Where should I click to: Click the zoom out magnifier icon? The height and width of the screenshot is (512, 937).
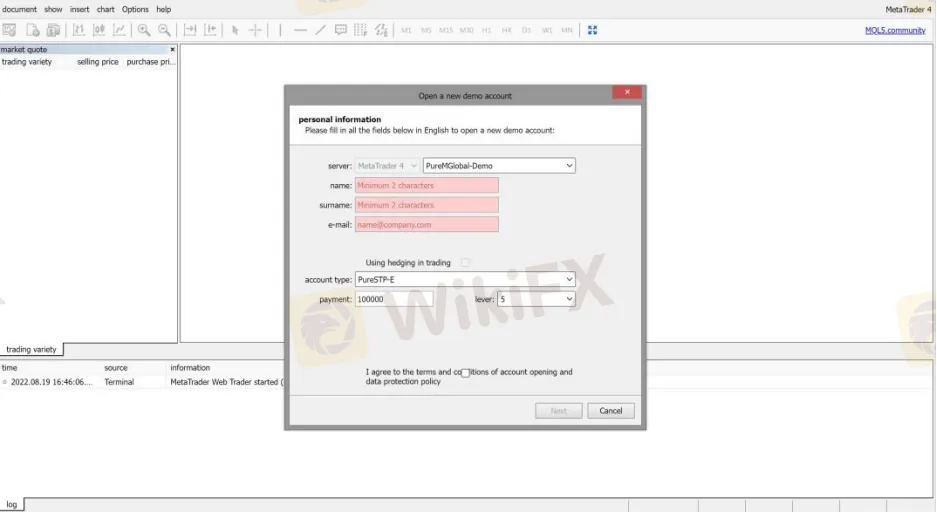164,30
